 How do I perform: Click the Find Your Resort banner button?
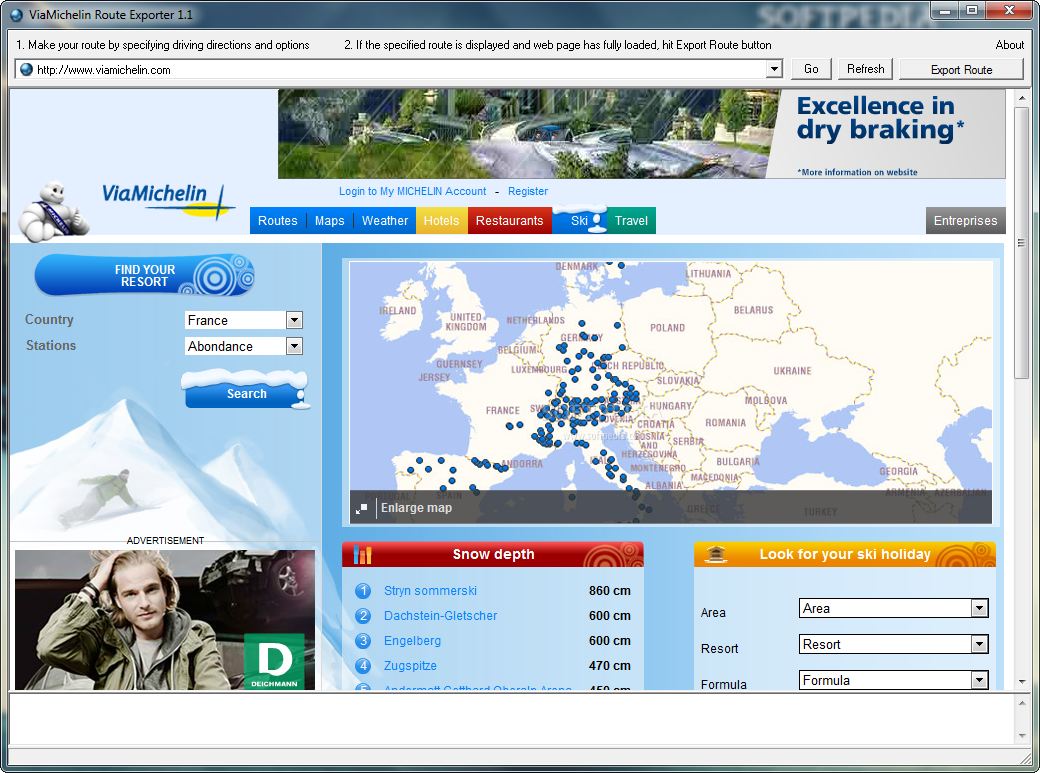point(145,275)
